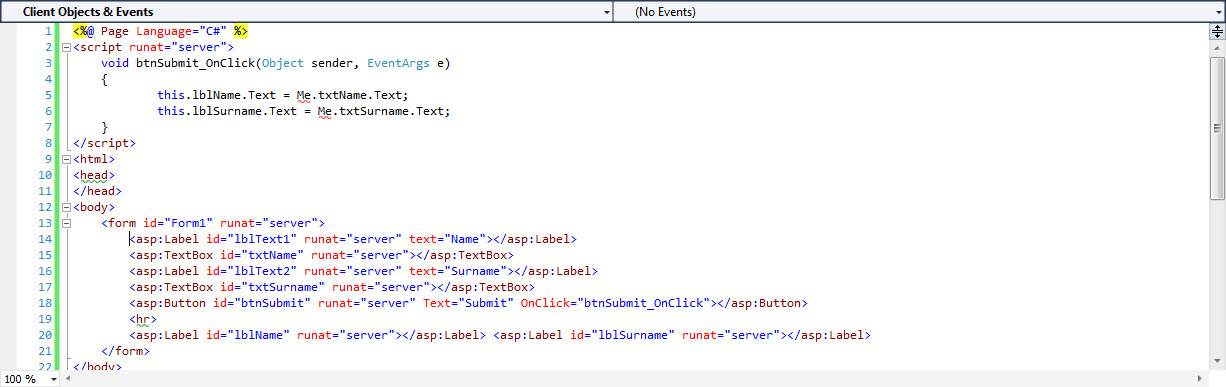
Task: Click the closing </form> tag on line 21
Action: (x=125, y=351)
